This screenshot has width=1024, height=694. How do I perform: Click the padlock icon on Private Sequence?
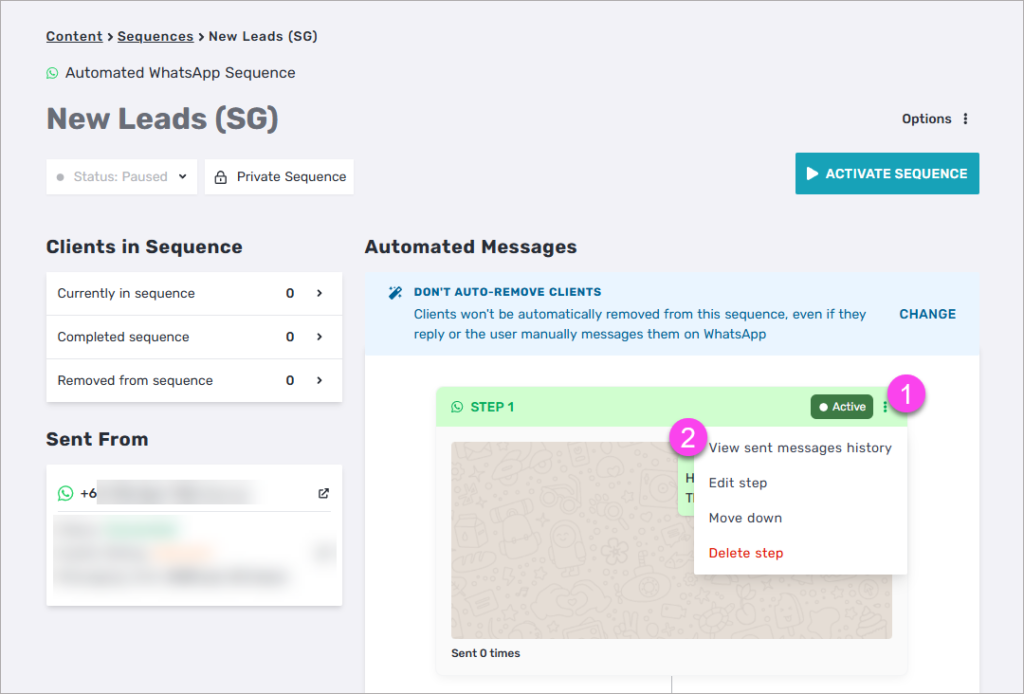click(221, 177)
